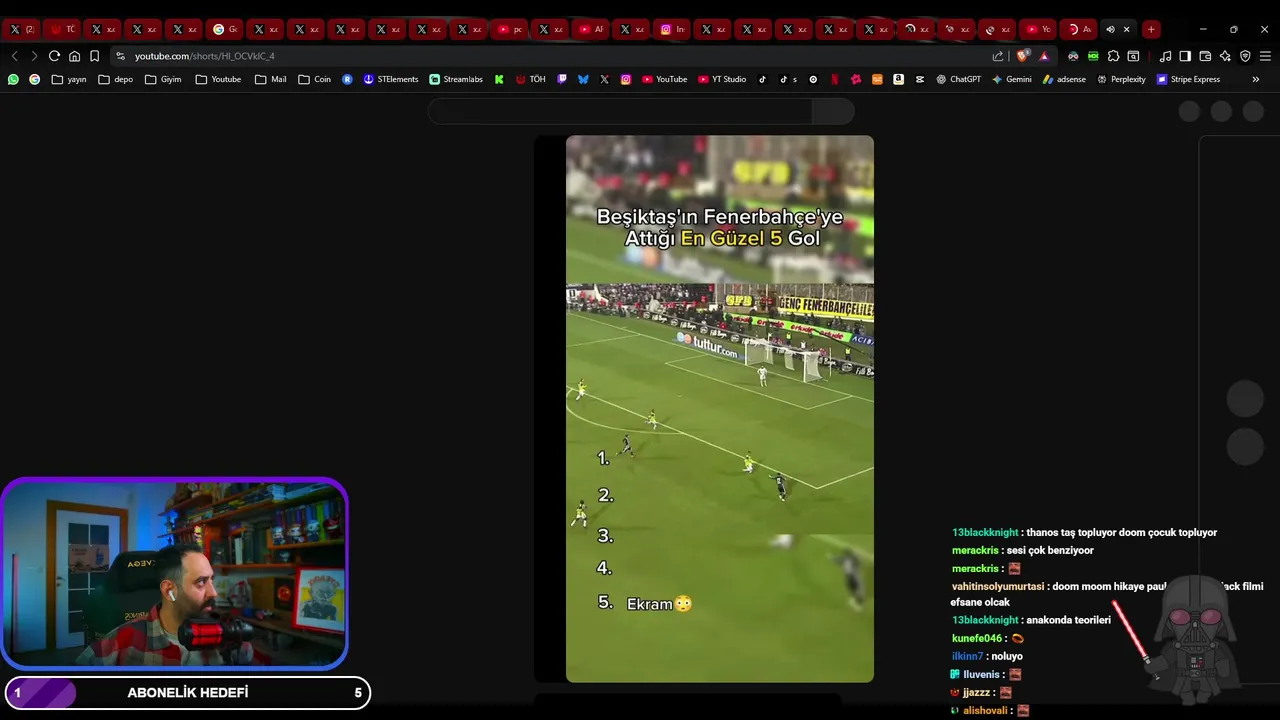The height and width of the screenshot is (720, 1280).
Task: Open the extensions puzzle icon
Action: tap(1113, 56)
